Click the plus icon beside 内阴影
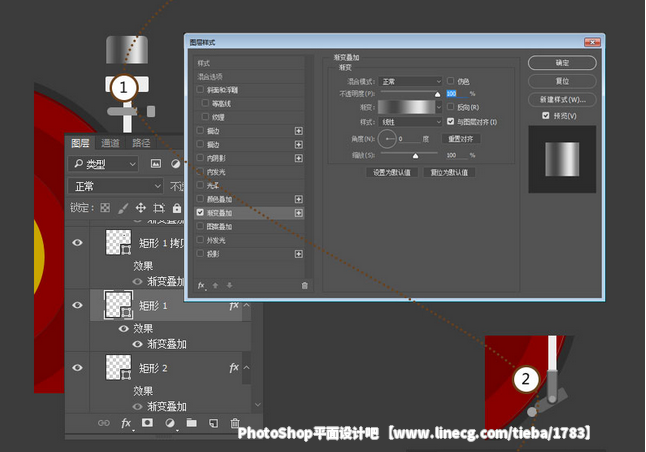 [x=299, y=158]
